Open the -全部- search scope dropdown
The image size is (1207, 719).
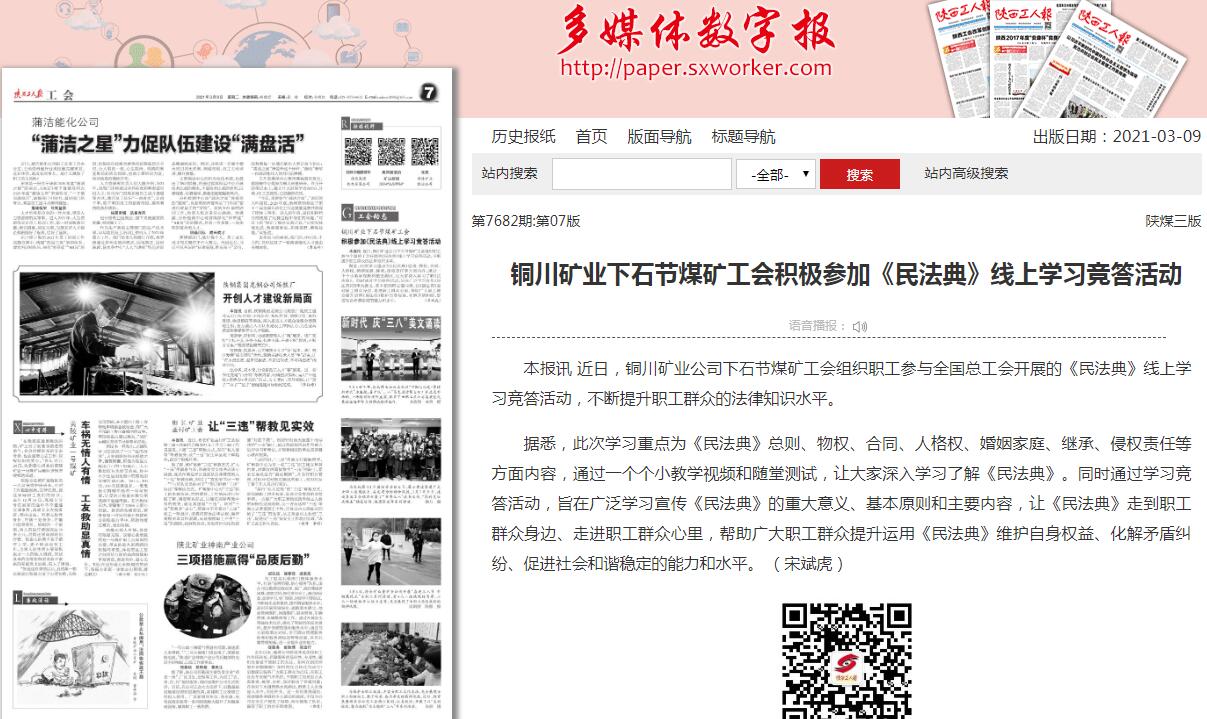click(x=775, y=174)
